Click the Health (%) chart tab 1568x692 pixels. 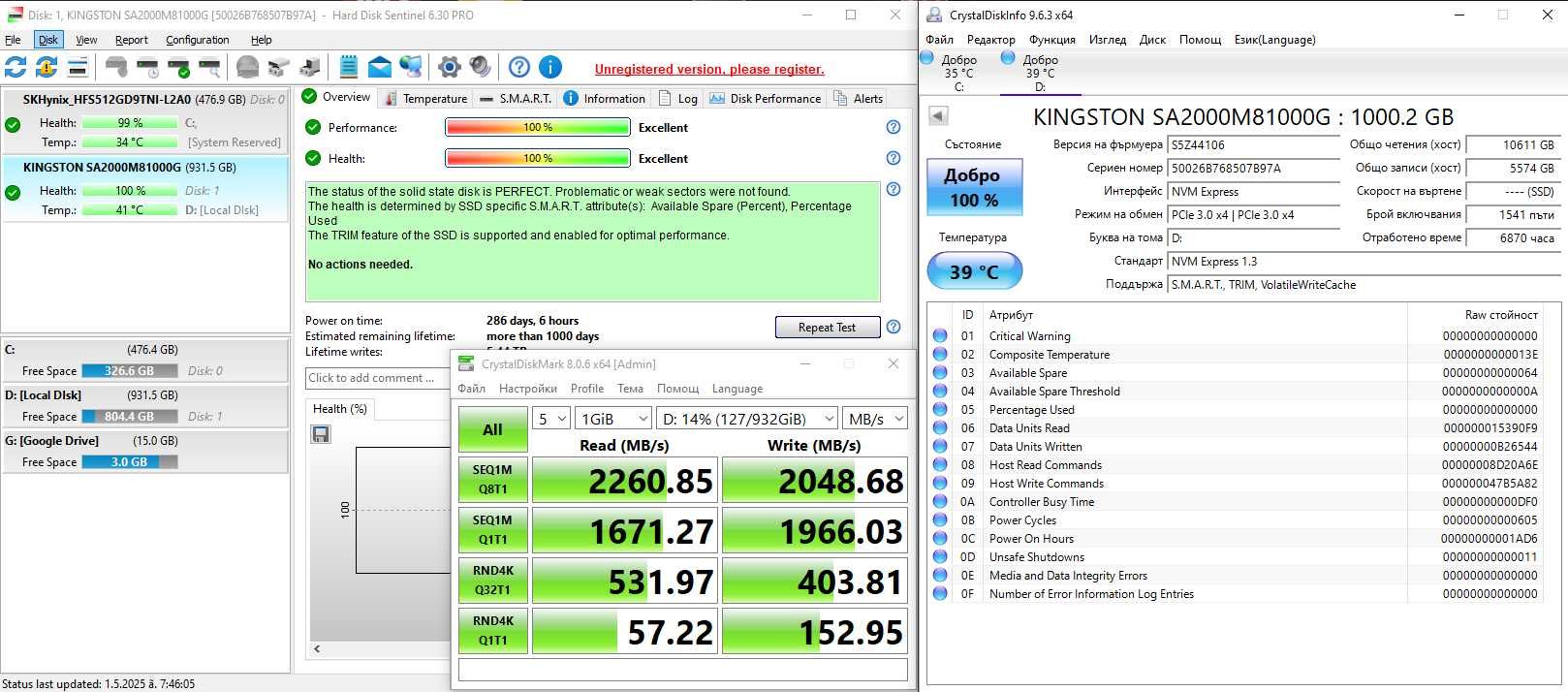click(340, 409)
